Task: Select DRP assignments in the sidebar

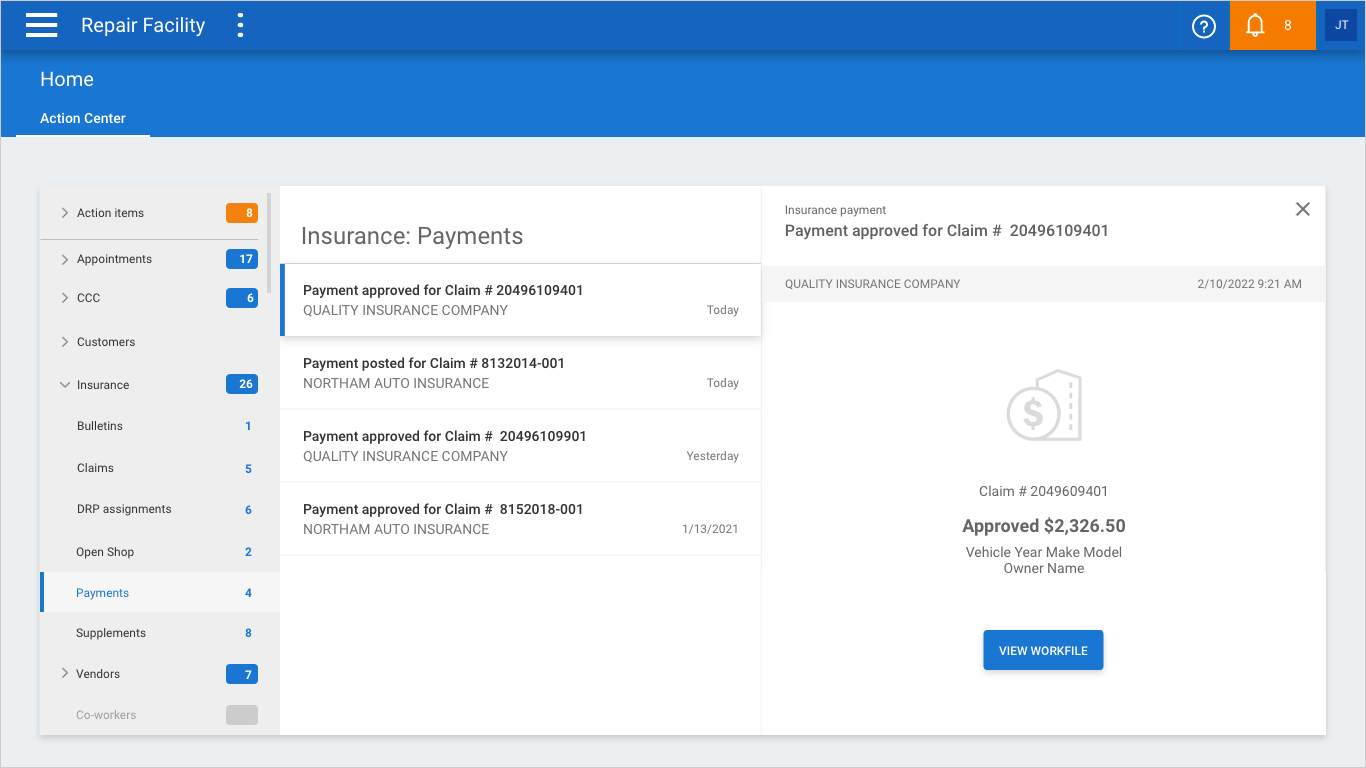Action: [x=124, y=509]
